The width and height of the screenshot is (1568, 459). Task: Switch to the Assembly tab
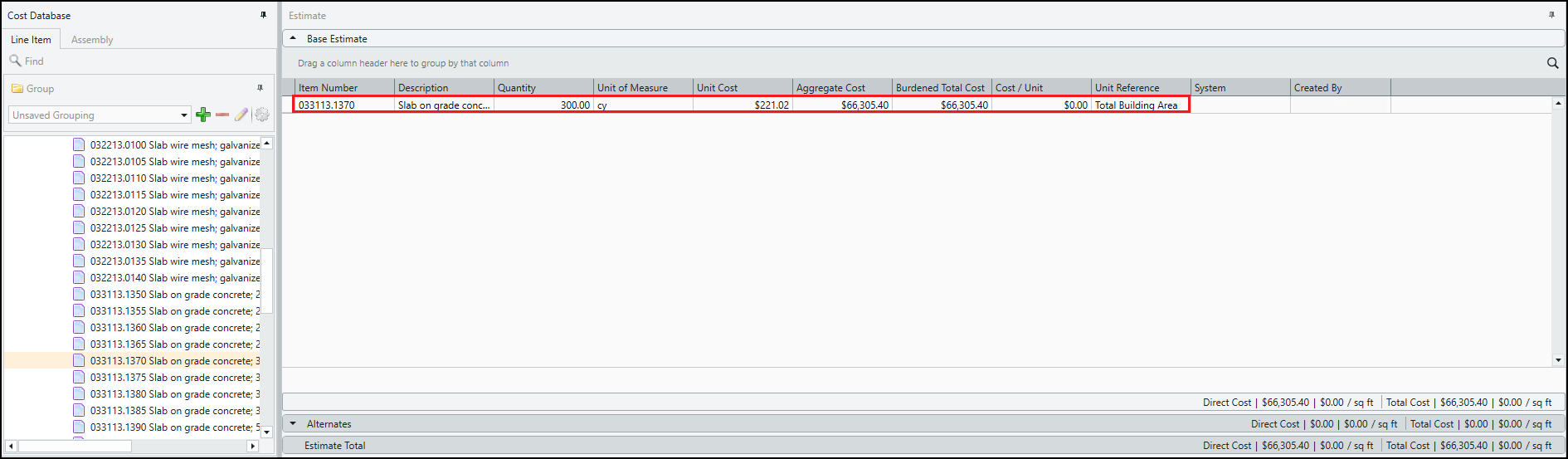click(x=92, y=40)
